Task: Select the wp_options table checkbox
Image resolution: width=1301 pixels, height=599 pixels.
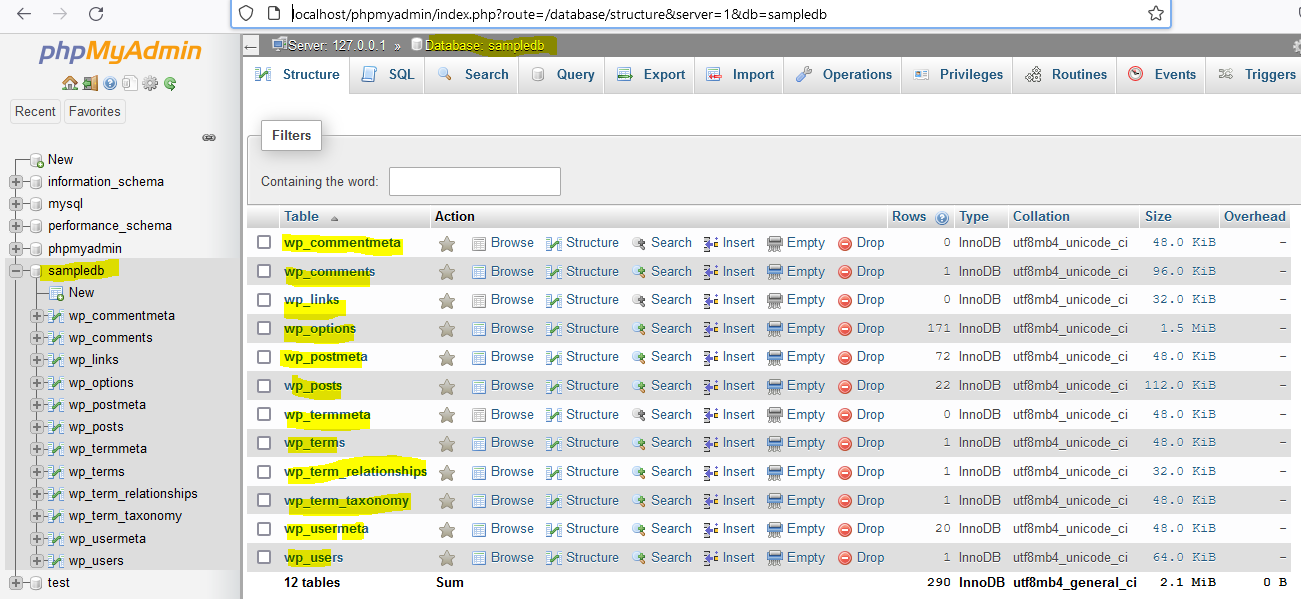Action: click(264, 328)
